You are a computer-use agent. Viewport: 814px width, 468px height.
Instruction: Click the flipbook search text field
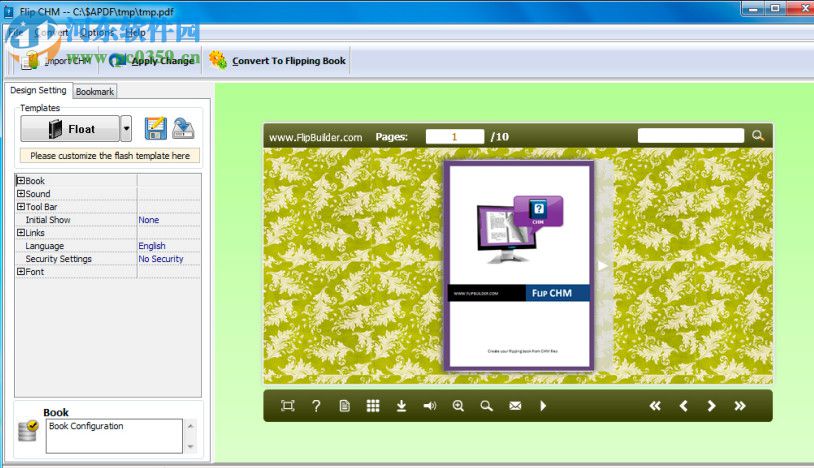[x=690, y=135]
